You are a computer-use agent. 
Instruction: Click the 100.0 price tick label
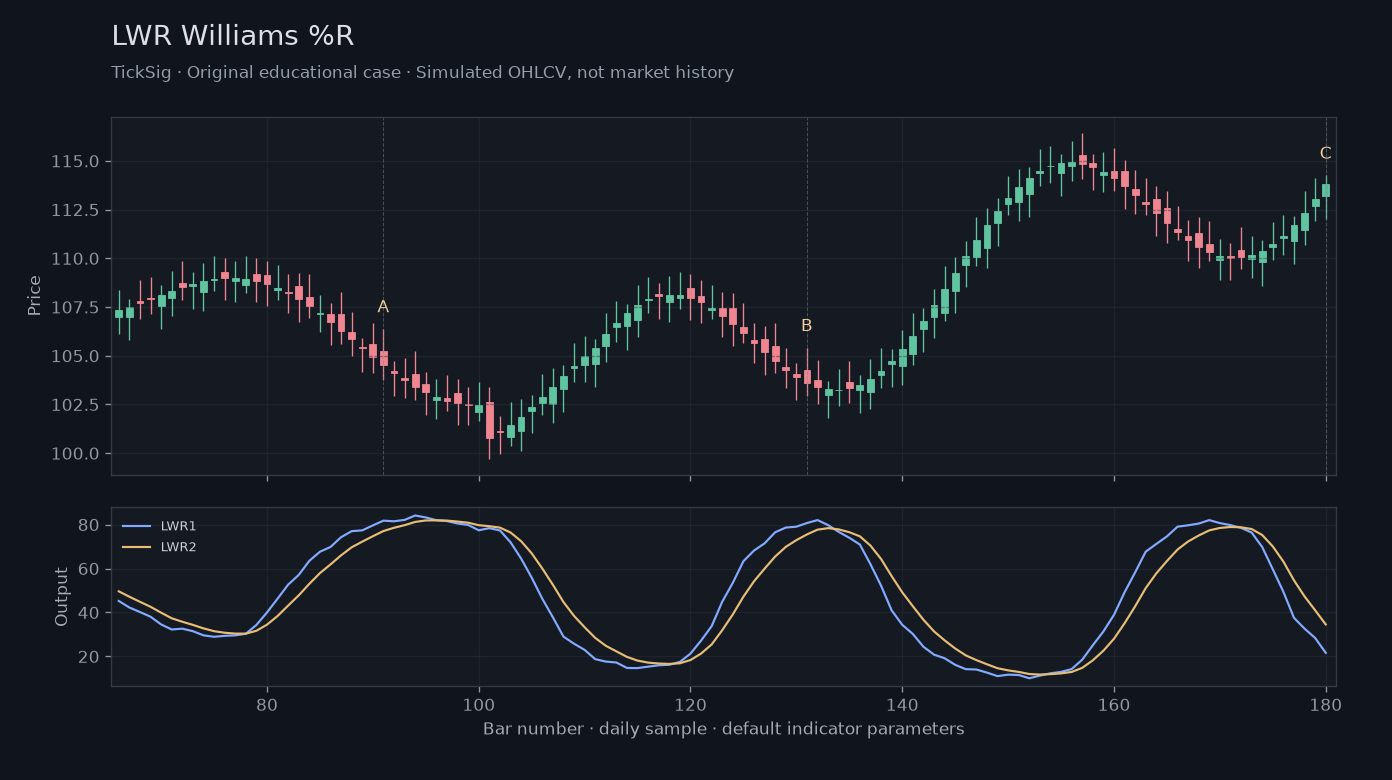(78, 454)
